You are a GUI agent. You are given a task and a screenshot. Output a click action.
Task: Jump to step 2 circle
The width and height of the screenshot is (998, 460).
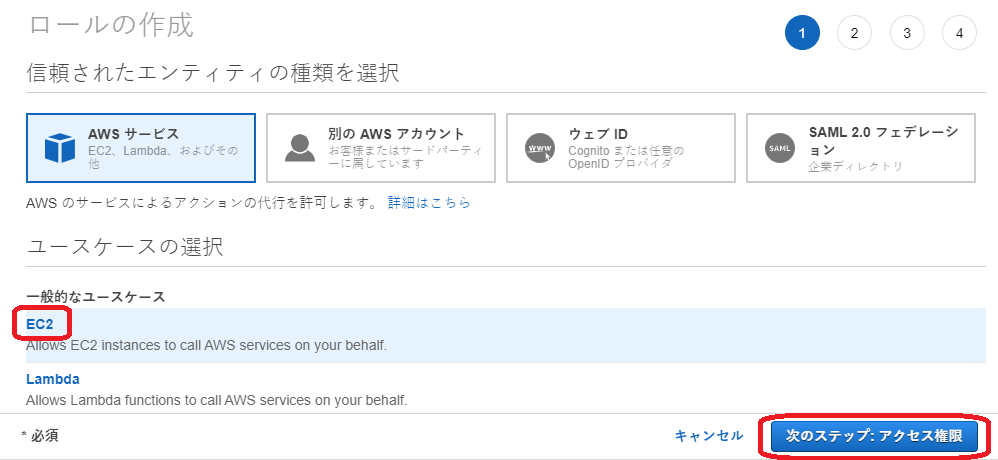854,33
